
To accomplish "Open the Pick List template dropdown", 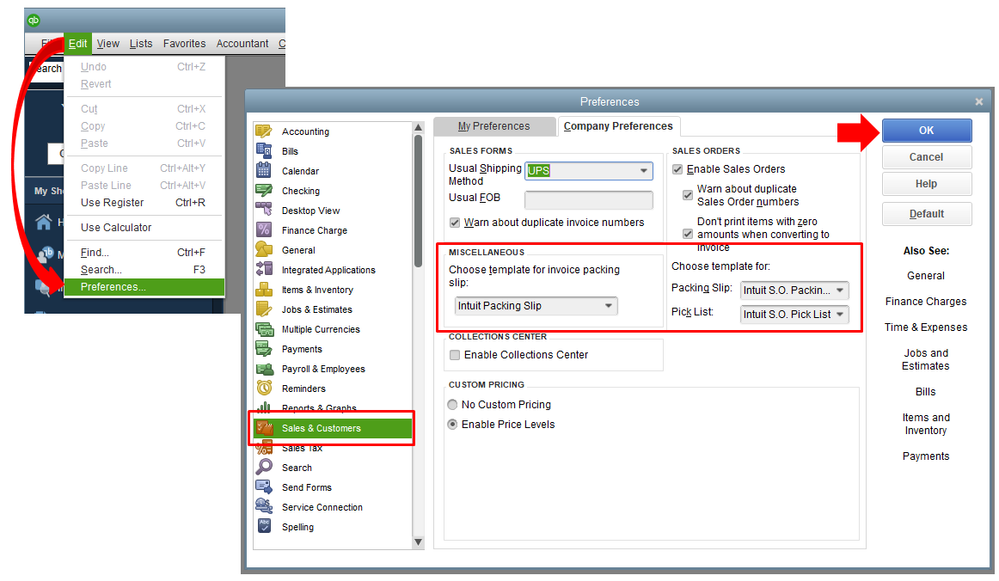I will click(794, 314).
